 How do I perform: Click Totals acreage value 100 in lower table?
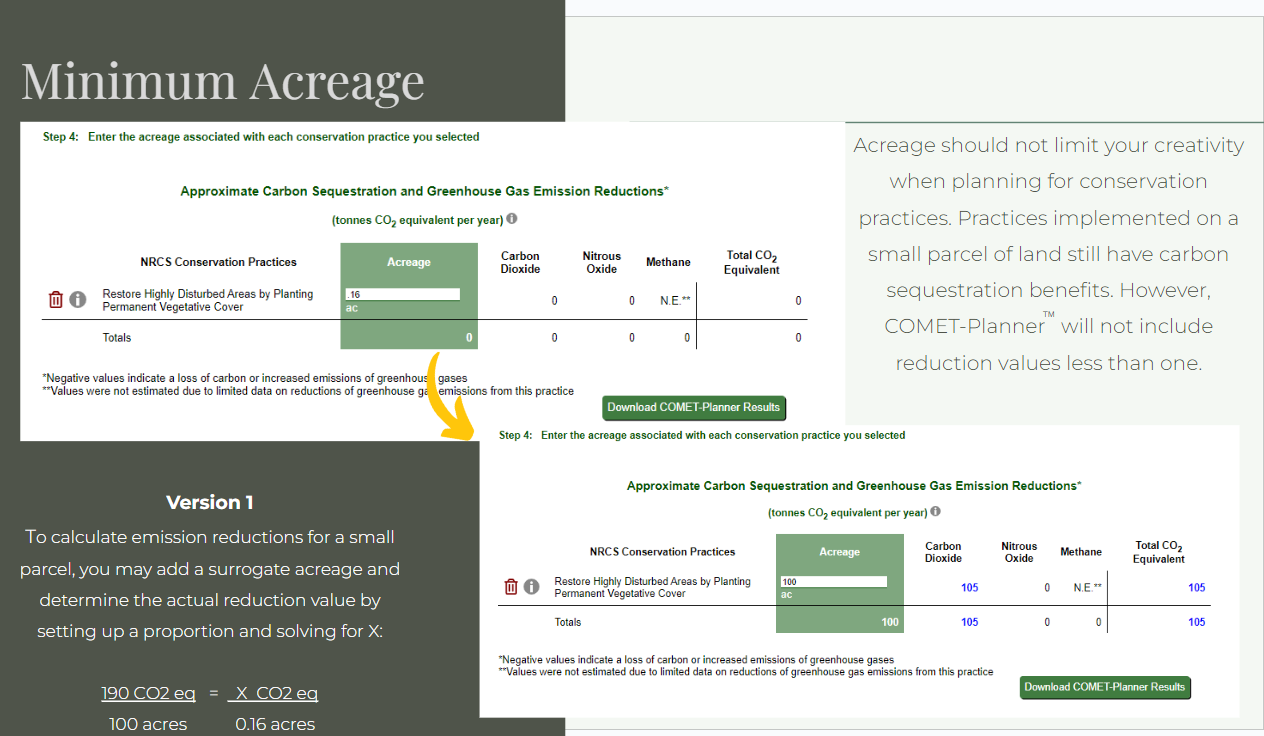pyautogui.click(x=890, y=622)
